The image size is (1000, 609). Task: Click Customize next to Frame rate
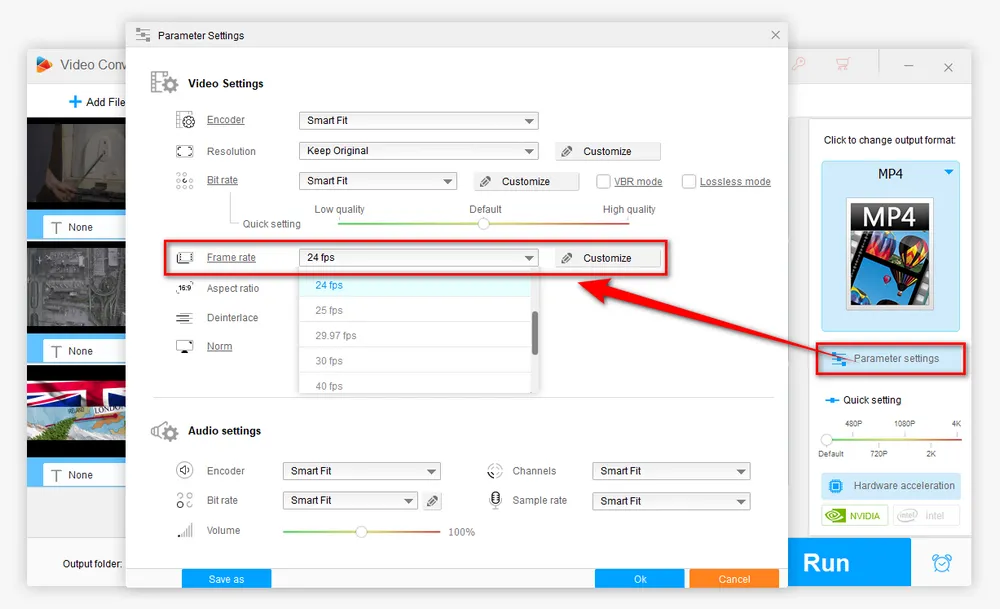point(608,258)
